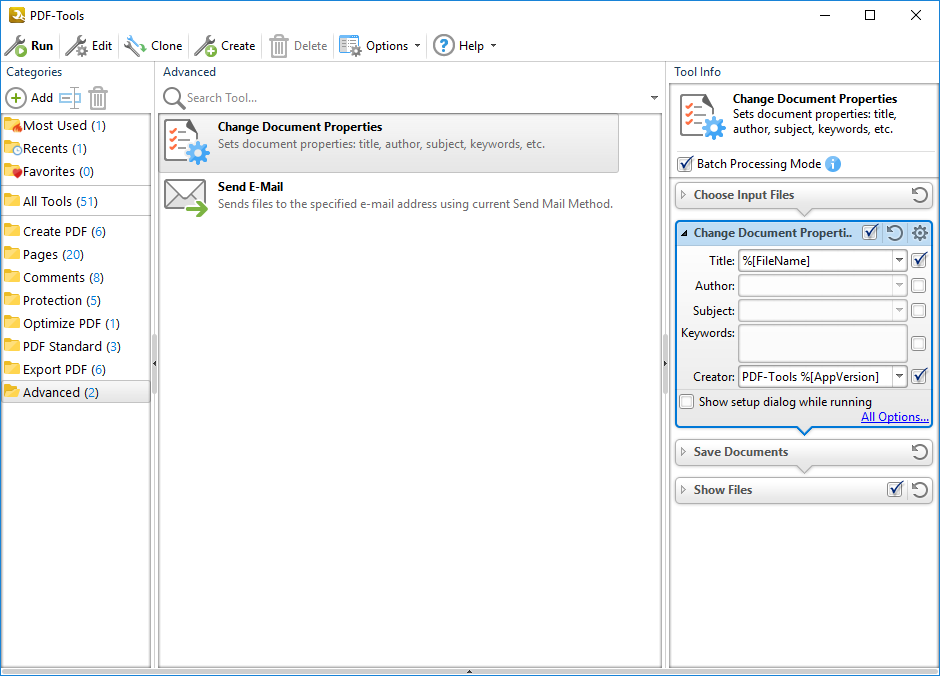Click the delete category trash icon
940x676 pixels.
coord(98,98)
